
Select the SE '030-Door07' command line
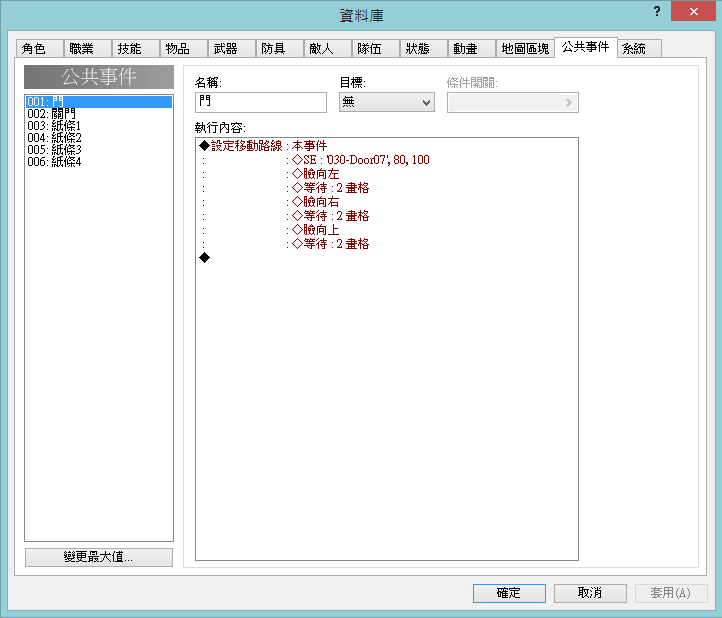point(360,160)
